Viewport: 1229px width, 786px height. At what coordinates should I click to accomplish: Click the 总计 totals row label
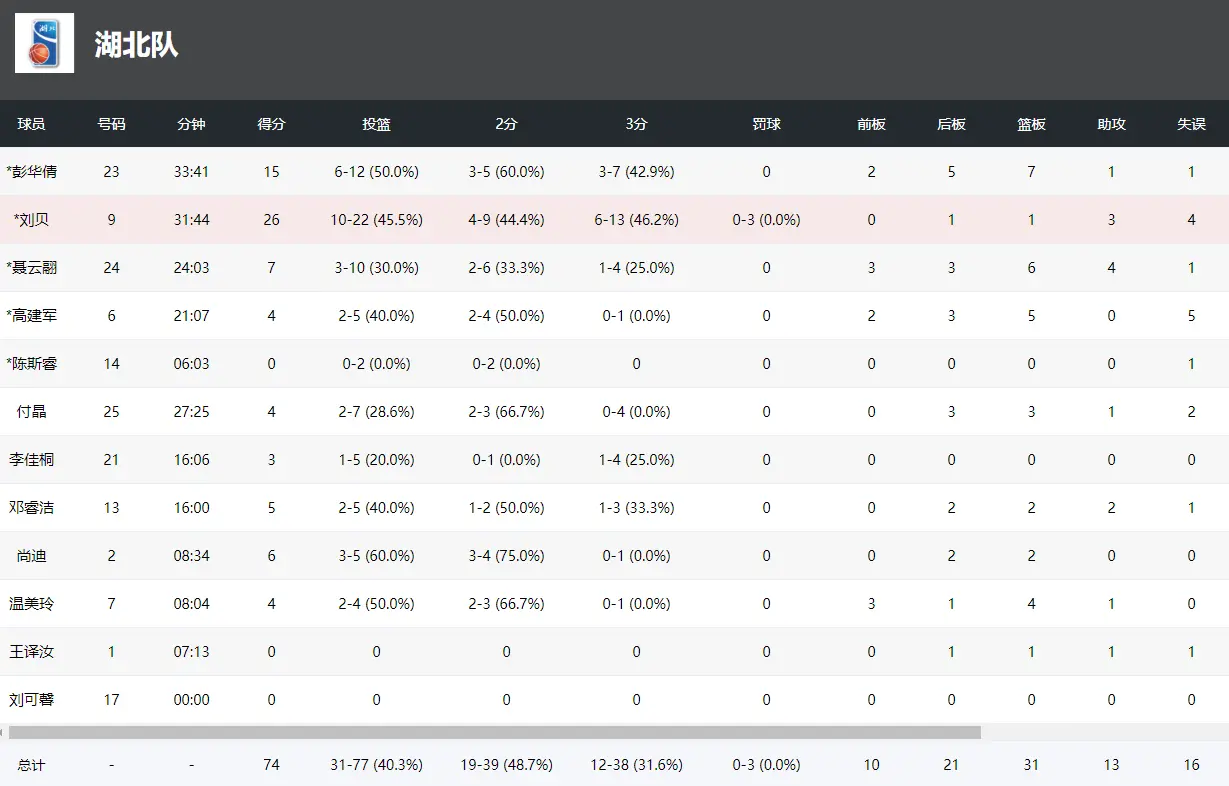click(x=31, y=765)
